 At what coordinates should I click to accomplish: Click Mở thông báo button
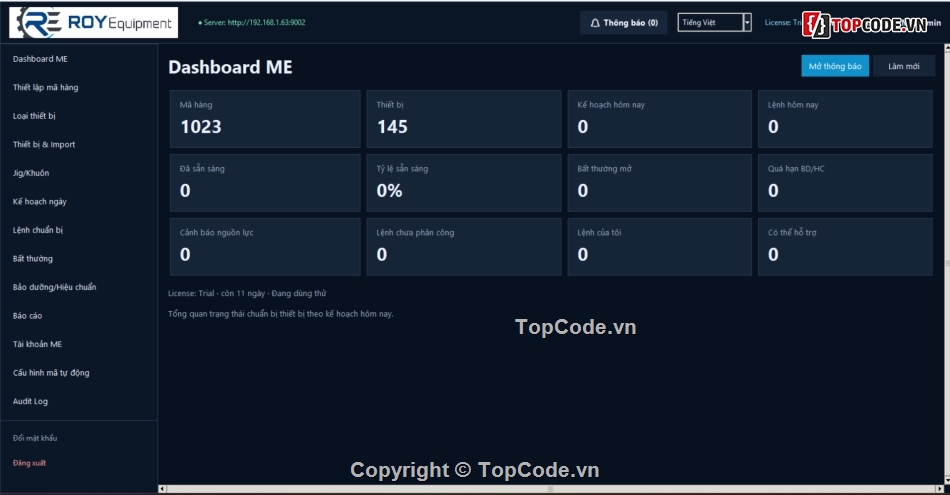click(x=835, y=66)
